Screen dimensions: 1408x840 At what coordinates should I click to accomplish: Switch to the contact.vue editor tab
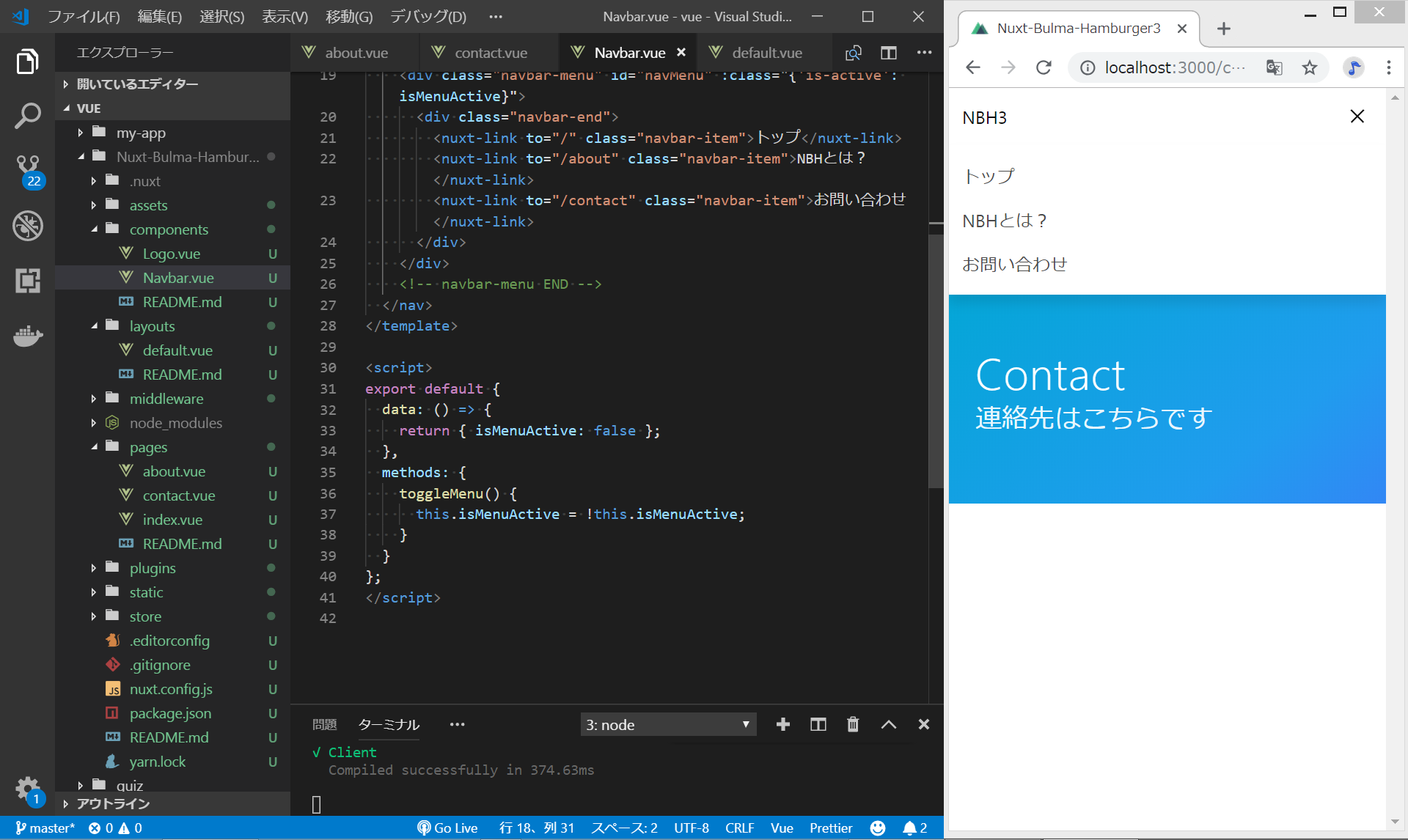(490, 53)
